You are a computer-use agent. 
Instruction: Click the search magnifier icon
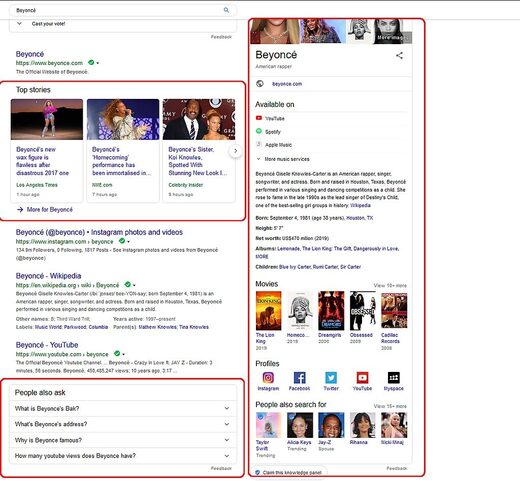pyautogui.click(x=226, y=10)
